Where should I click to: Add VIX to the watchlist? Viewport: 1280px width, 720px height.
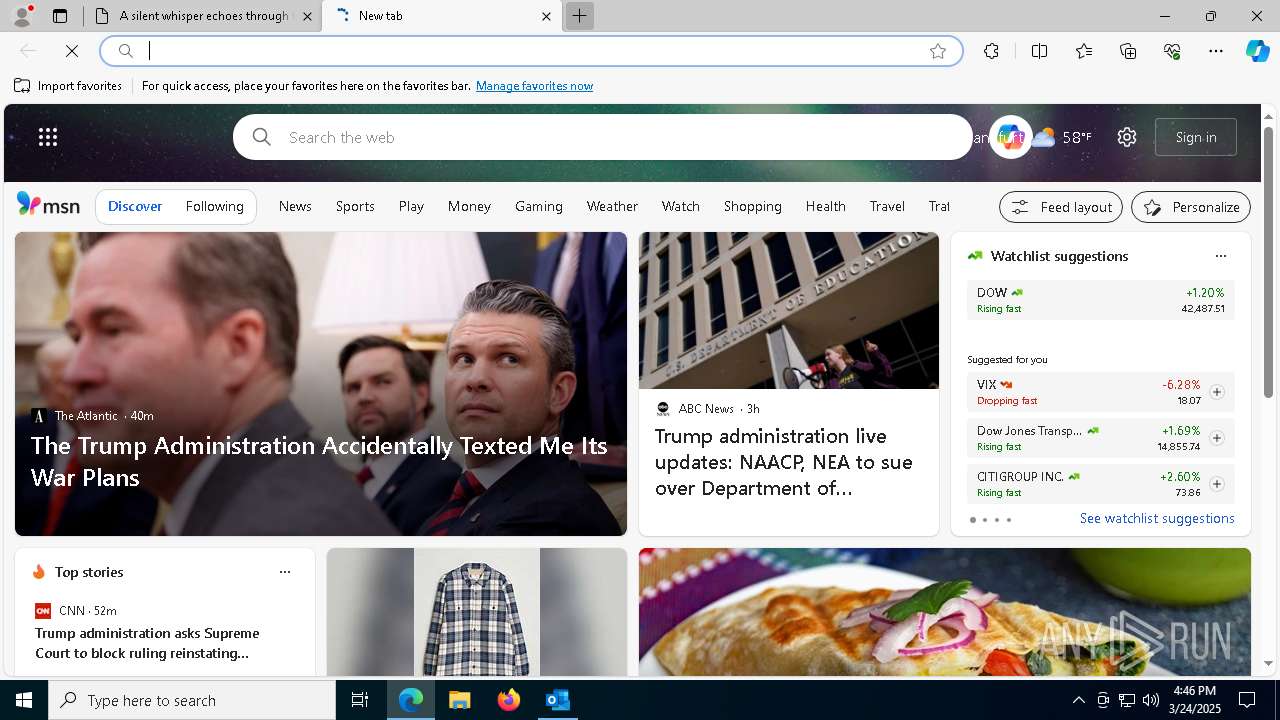click(1216, 392)
